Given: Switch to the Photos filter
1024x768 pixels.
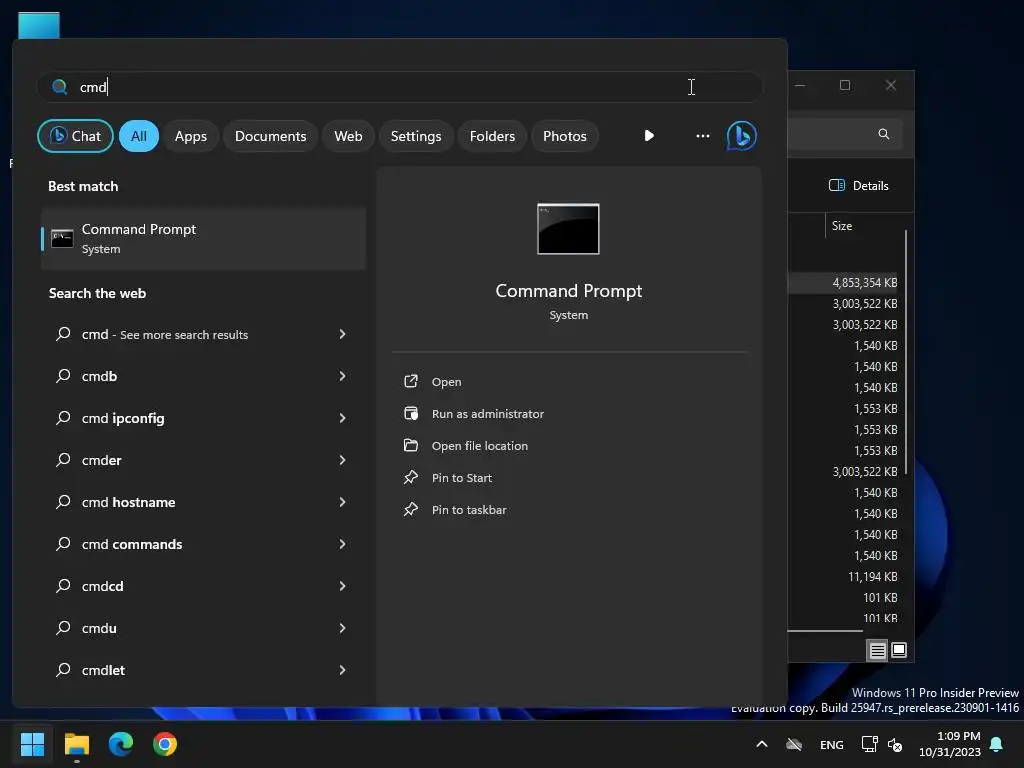Looking at the screenshot, I should point(565,136).
